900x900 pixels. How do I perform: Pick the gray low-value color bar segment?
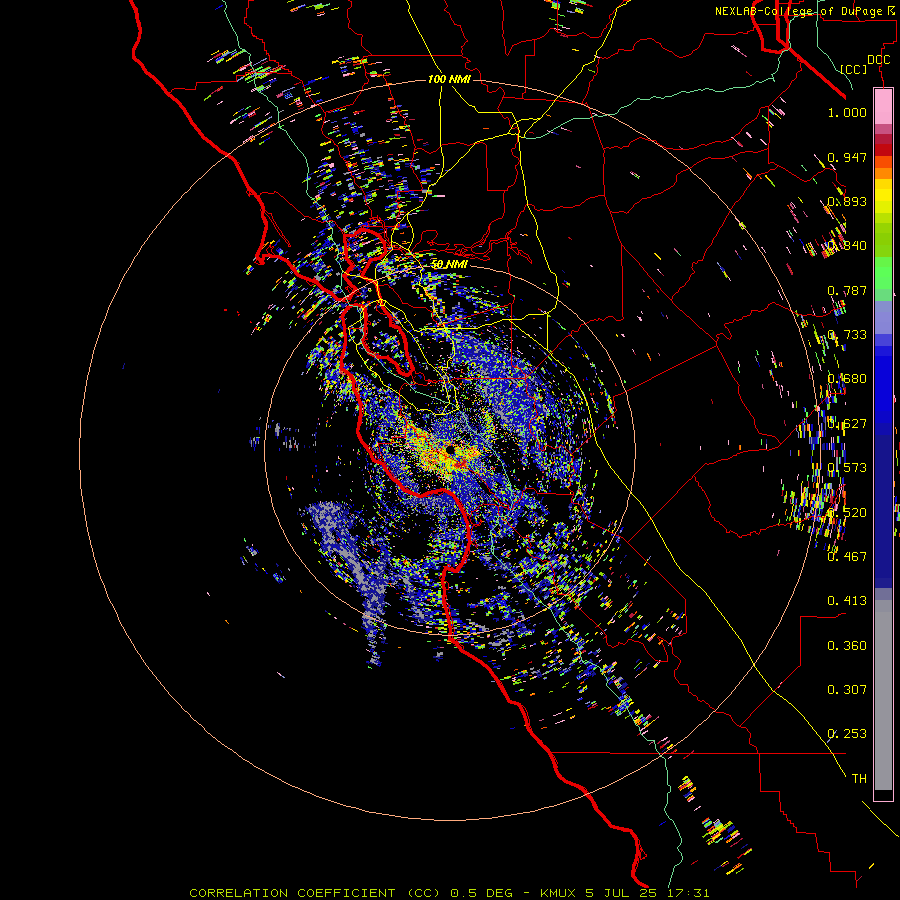pyautogui.click(x=883, y=695)
